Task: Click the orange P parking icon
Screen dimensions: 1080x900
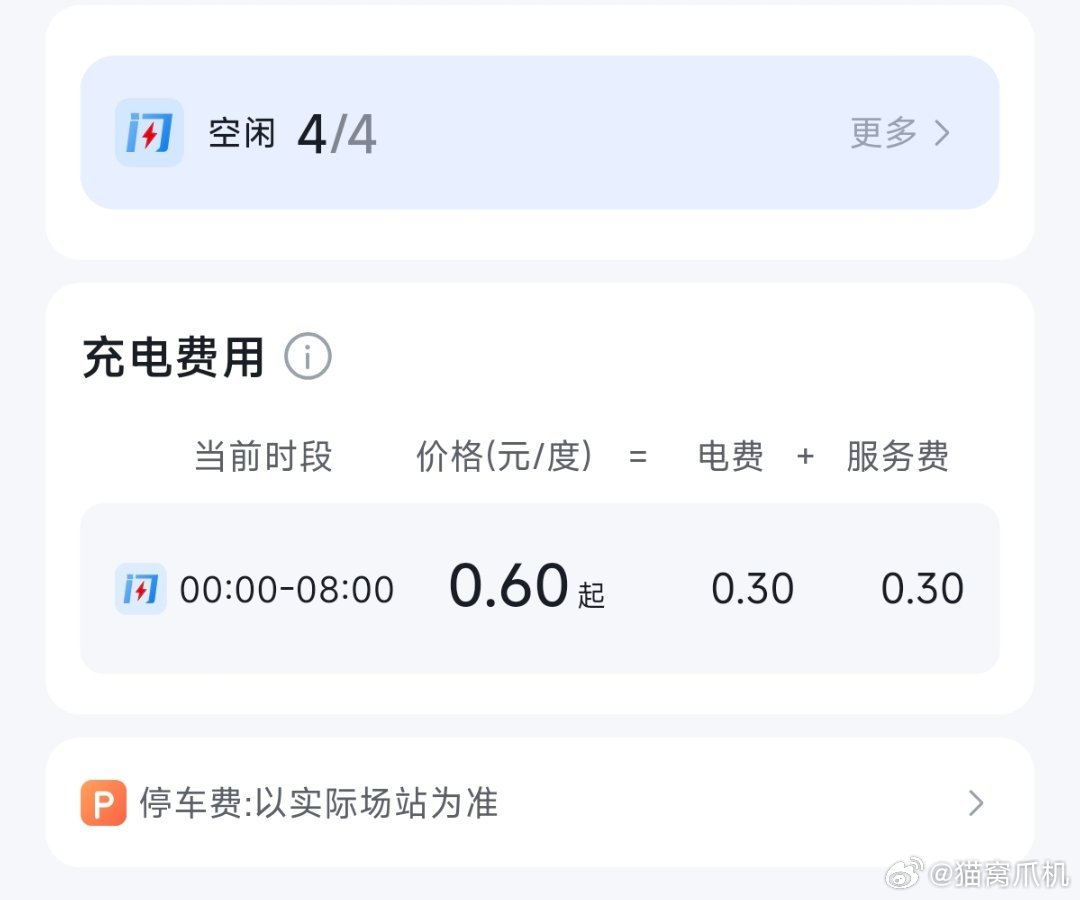Action: [x=103, y=803]
